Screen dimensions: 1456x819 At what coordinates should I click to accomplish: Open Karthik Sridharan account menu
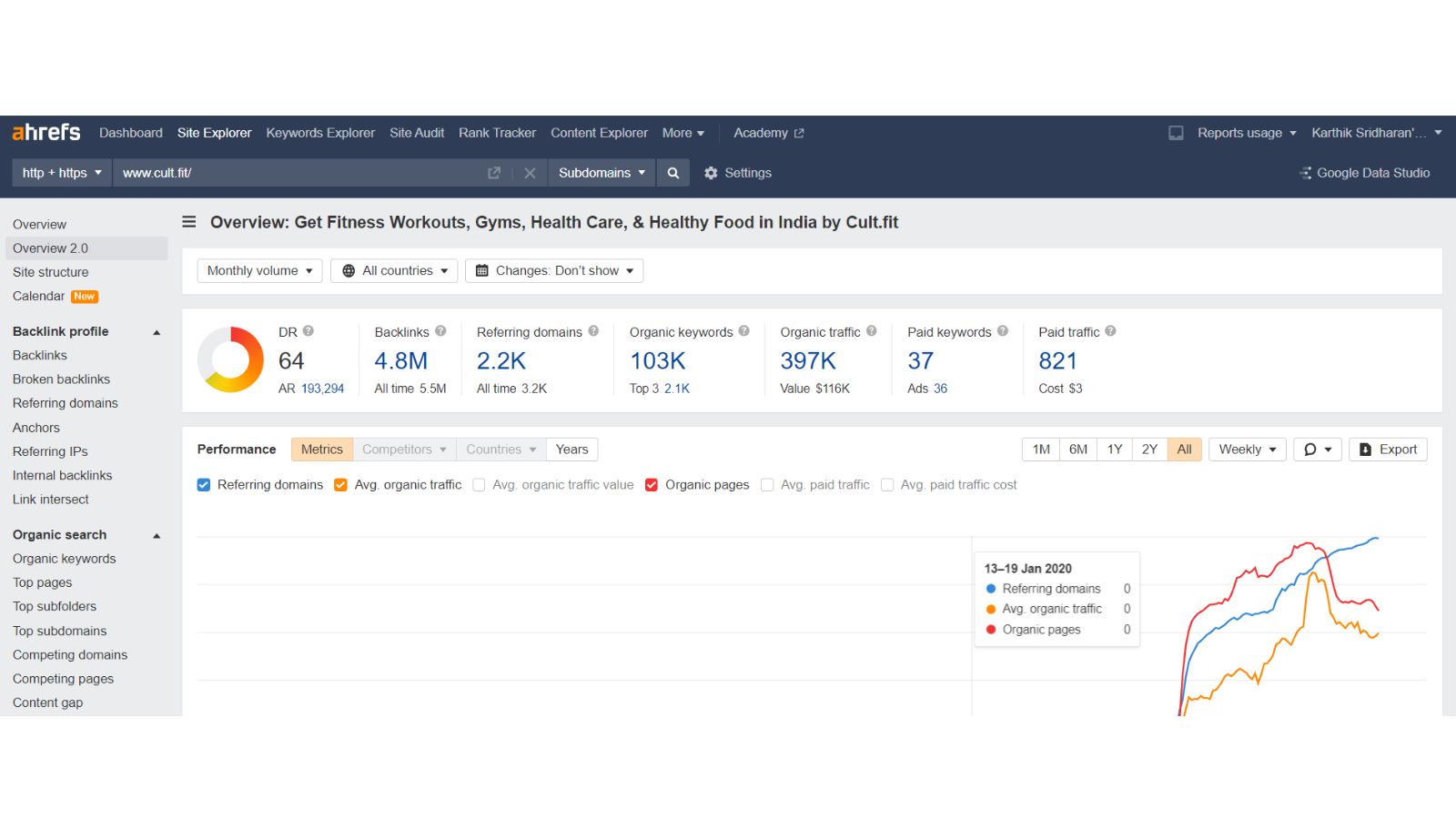1377,133
